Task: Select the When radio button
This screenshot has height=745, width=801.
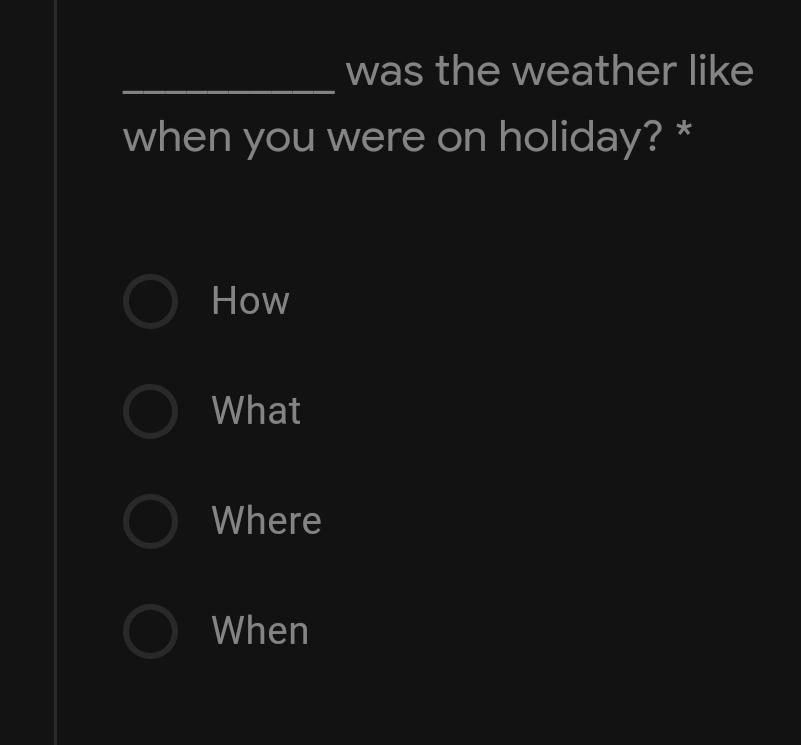Action: pyautogui.click(x=150, y=632)
